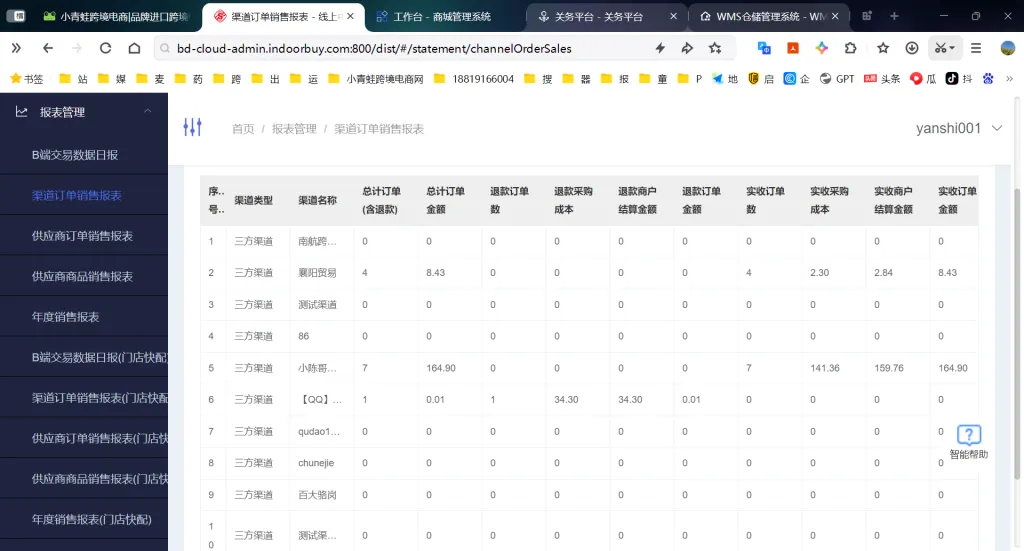The height and width of the screenshot is (551, 1024).
Task: Switch to 小青蛙跨境电商 browser tab
Action: 116,16
